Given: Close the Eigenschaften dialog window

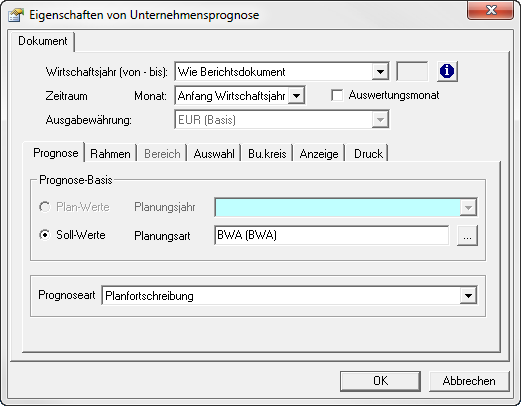Looking at the screenshot, I should point(490,11).
